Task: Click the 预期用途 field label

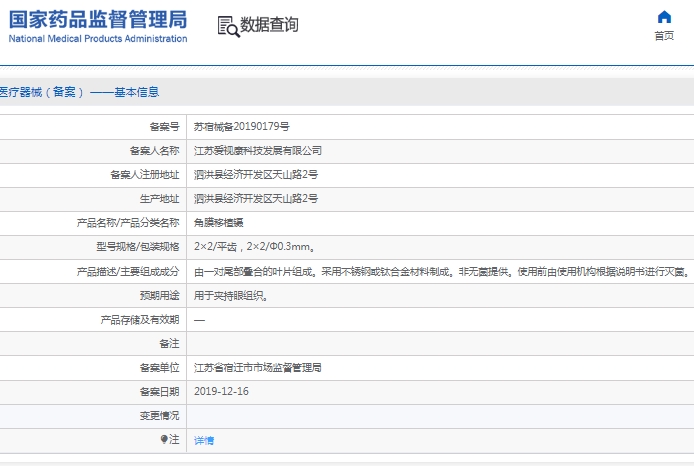Action: click(x=159, y=296)
